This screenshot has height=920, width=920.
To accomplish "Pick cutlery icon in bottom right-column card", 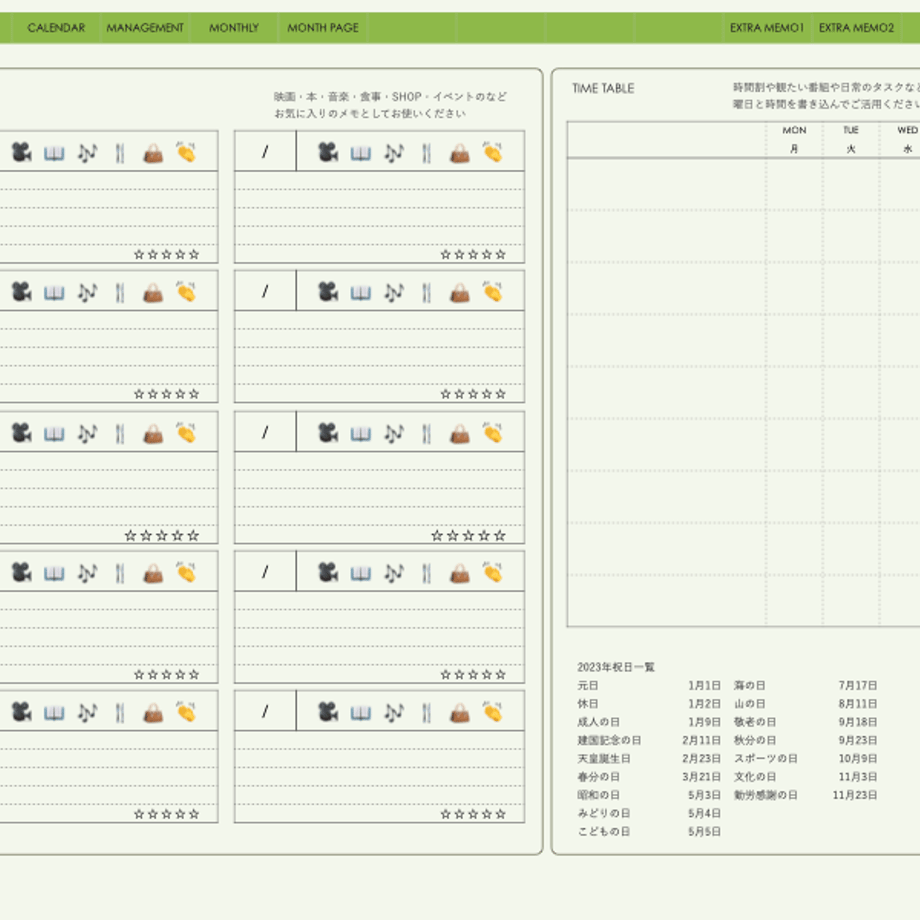I will click(x=427, y=713).
